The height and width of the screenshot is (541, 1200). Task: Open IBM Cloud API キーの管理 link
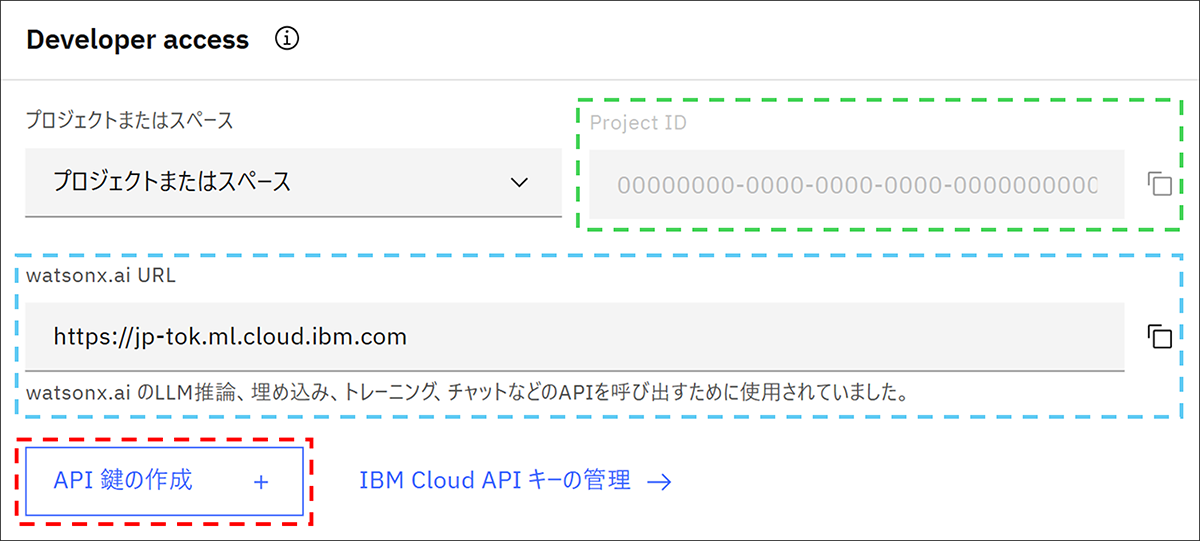coord(515,481)
